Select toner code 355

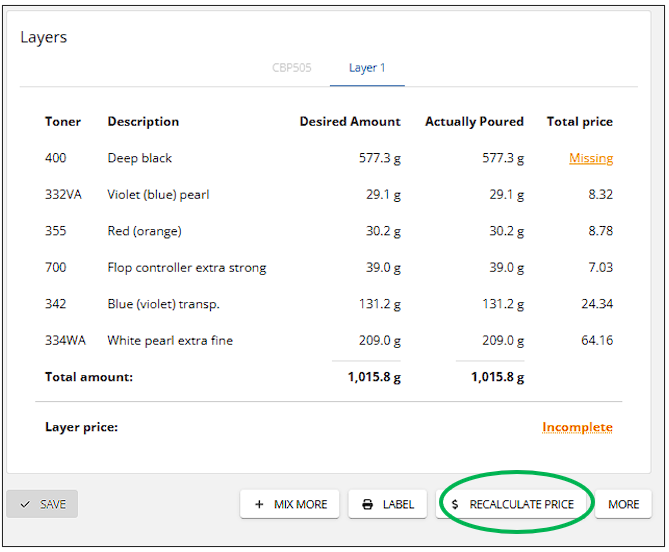point(55,231)
